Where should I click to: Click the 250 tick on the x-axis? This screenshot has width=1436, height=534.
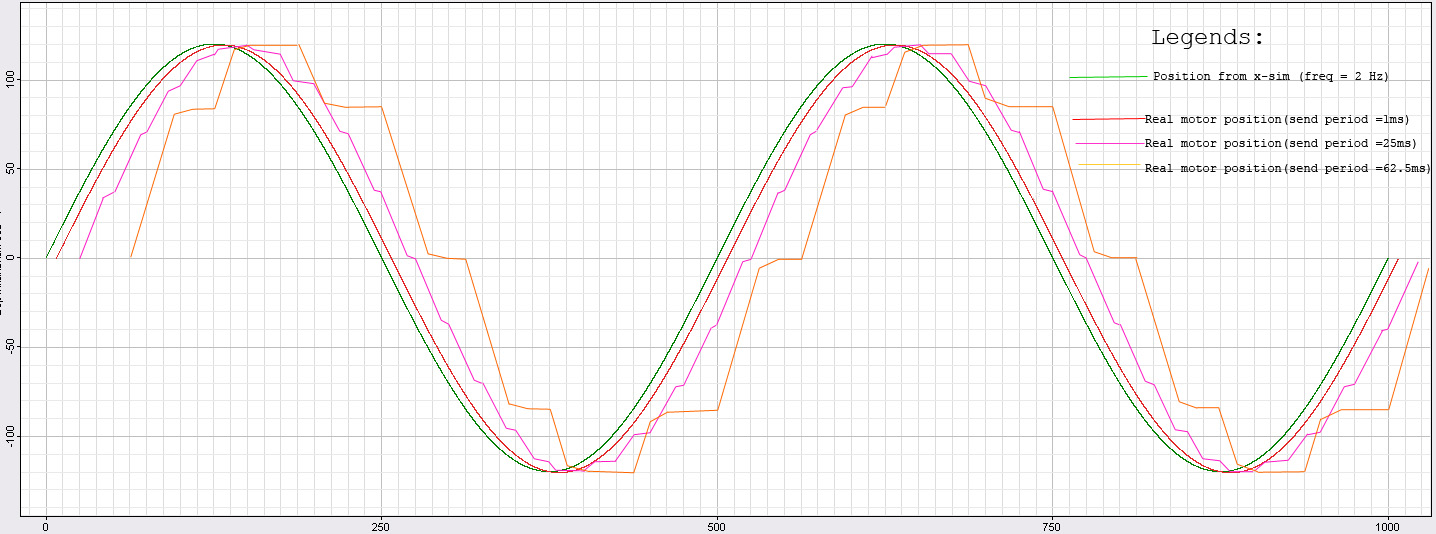[x=381, y=525]
